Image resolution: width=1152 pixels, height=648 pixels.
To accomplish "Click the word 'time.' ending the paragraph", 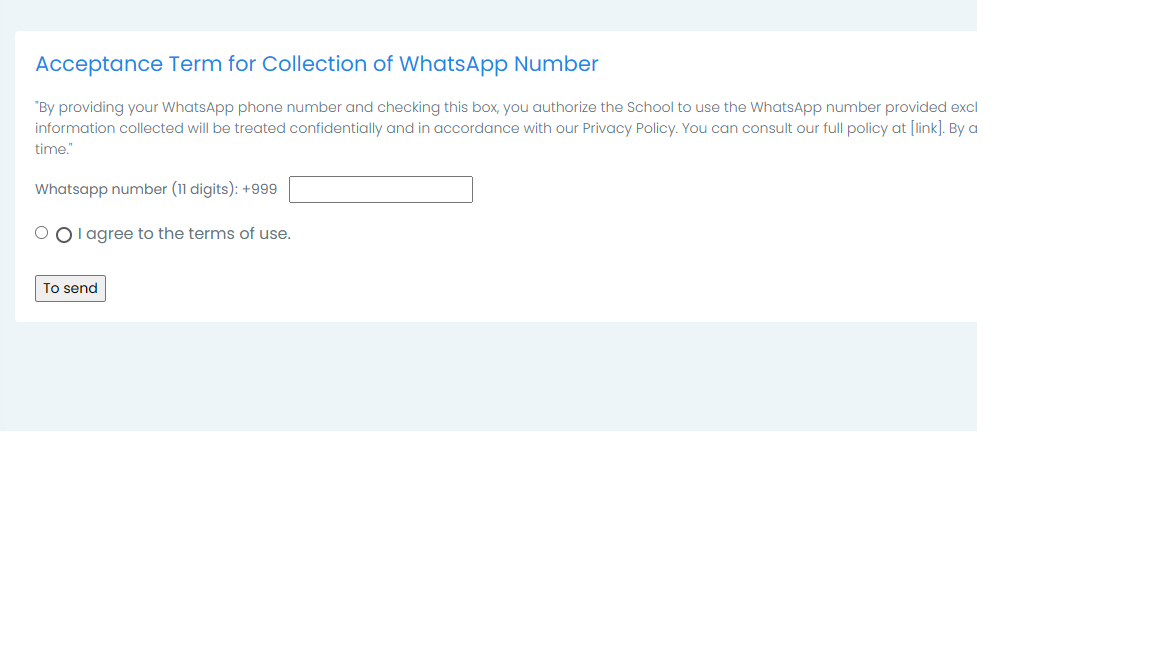I will click(53, 148).
